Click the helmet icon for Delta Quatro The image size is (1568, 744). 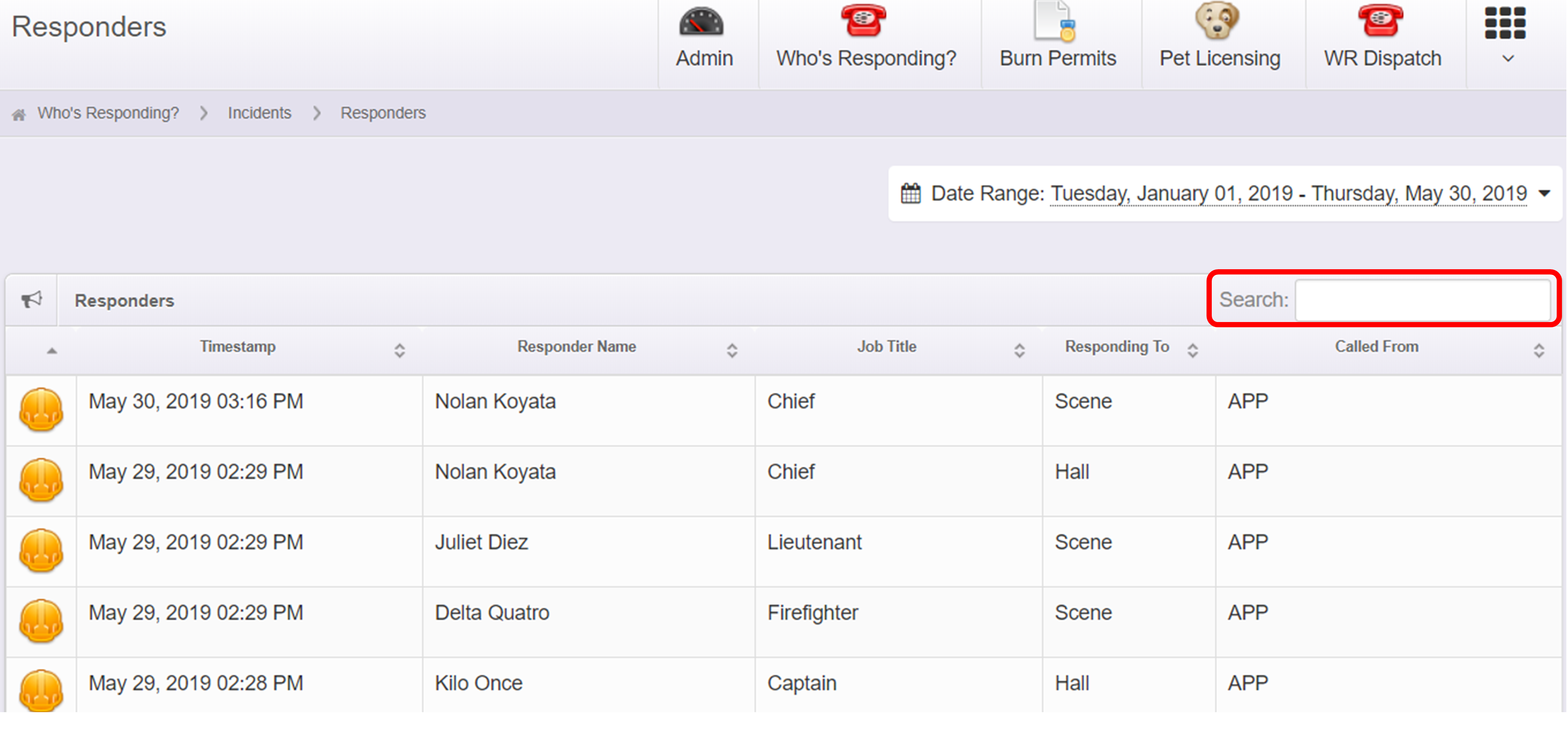tap(42, 621)
